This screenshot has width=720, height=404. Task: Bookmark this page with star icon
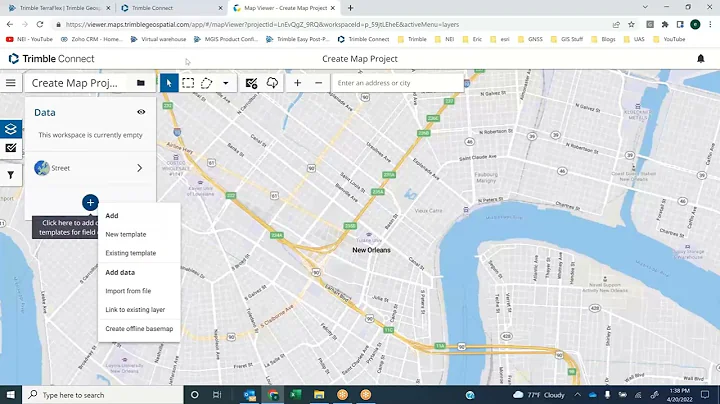pos(631,24)
